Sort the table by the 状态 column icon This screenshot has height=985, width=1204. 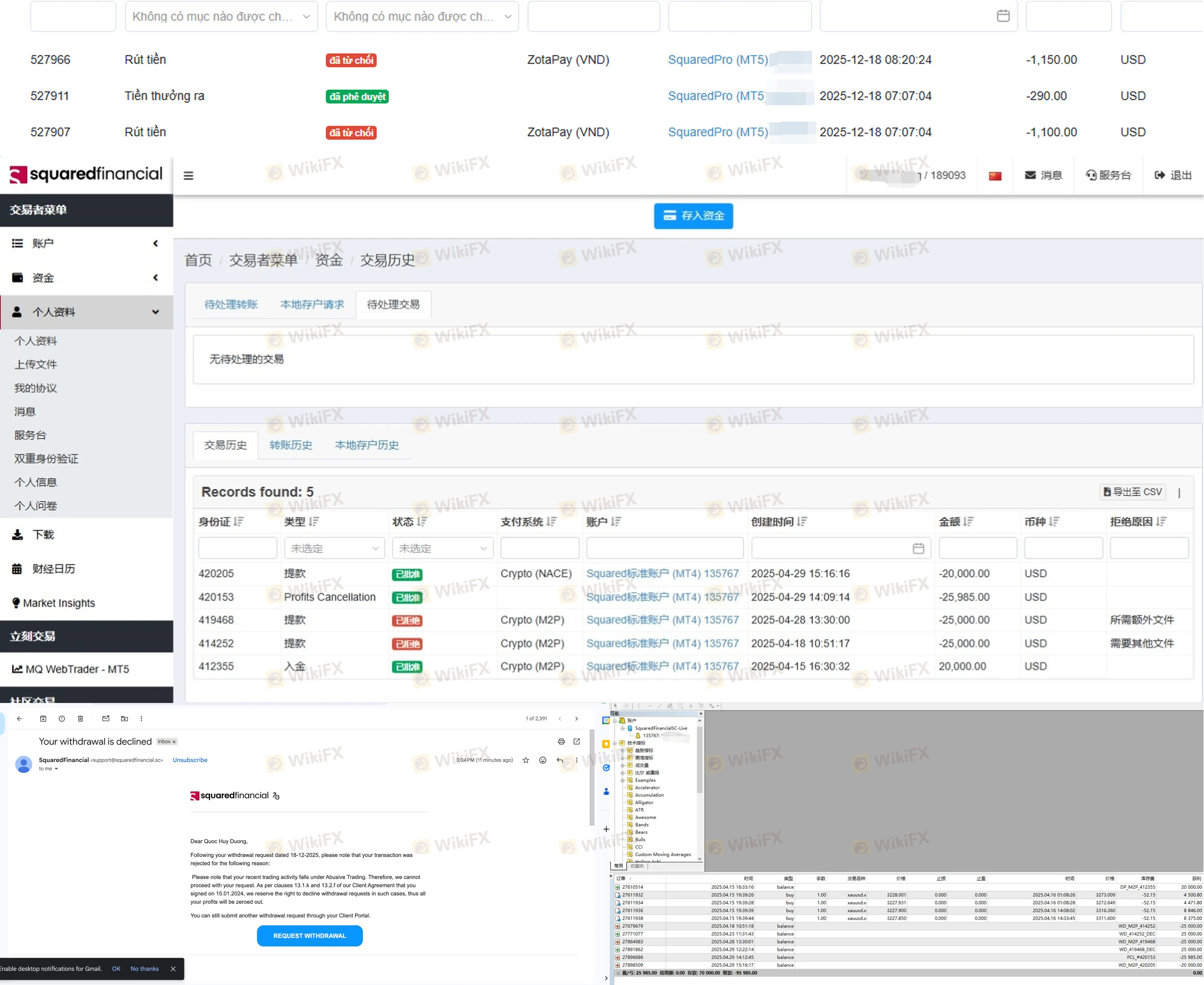pos(422,521)
